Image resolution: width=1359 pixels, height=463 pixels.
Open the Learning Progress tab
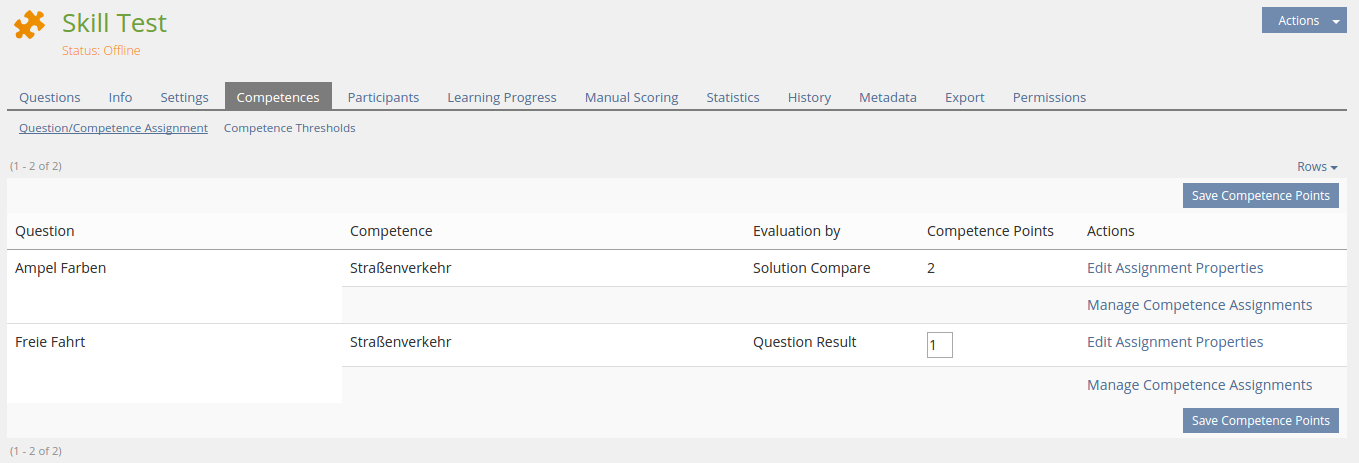point(501,97)
